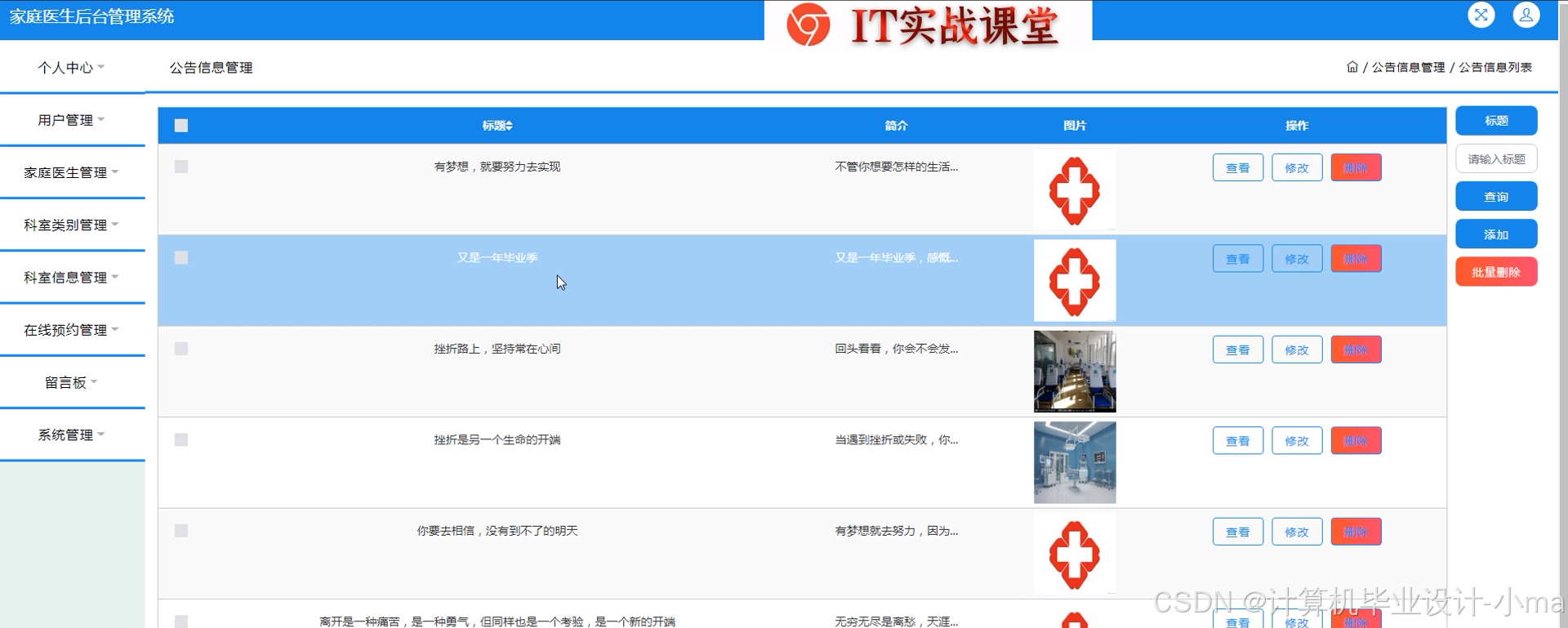Focus the 请输入标题 search field
Viewport: 1568px width, 628px height.
[1496, 158]
